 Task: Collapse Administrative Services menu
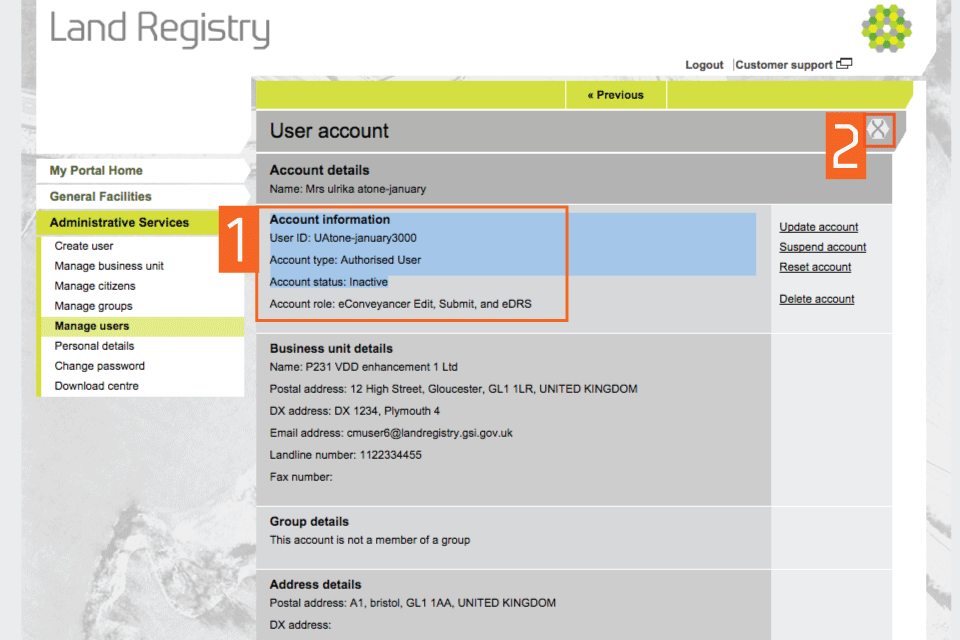click(119, 223)
